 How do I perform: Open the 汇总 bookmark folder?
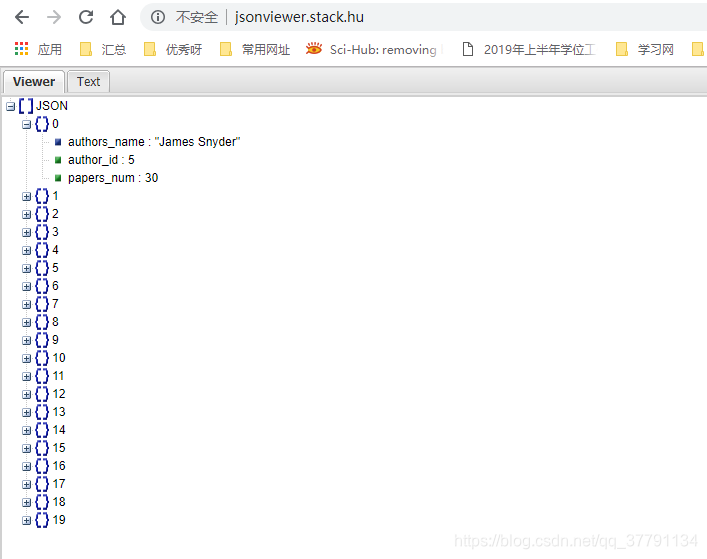(103, 49)
